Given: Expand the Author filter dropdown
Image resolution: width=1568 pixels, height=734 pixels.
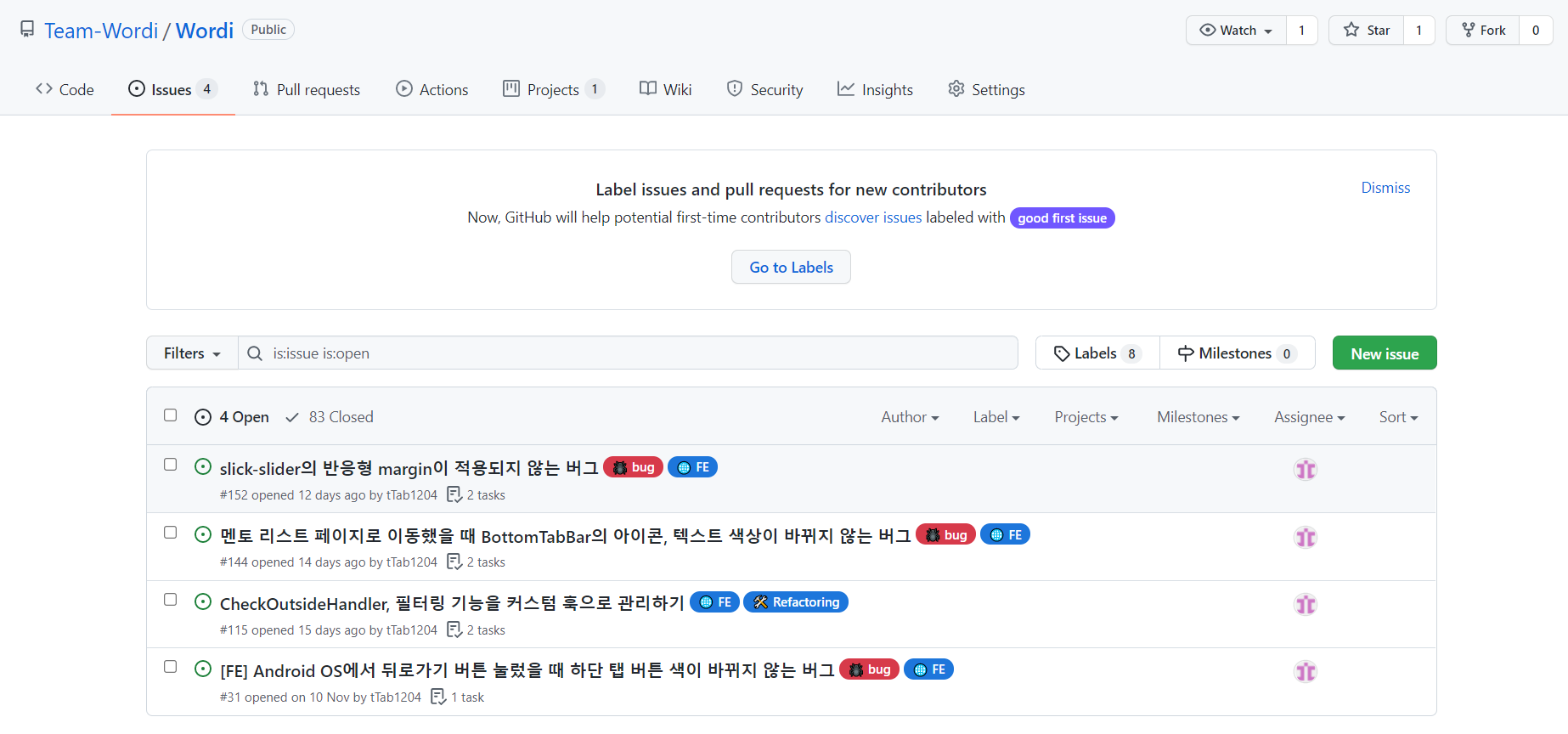Looking at the screenshot, I should click(x=910, y=417).
